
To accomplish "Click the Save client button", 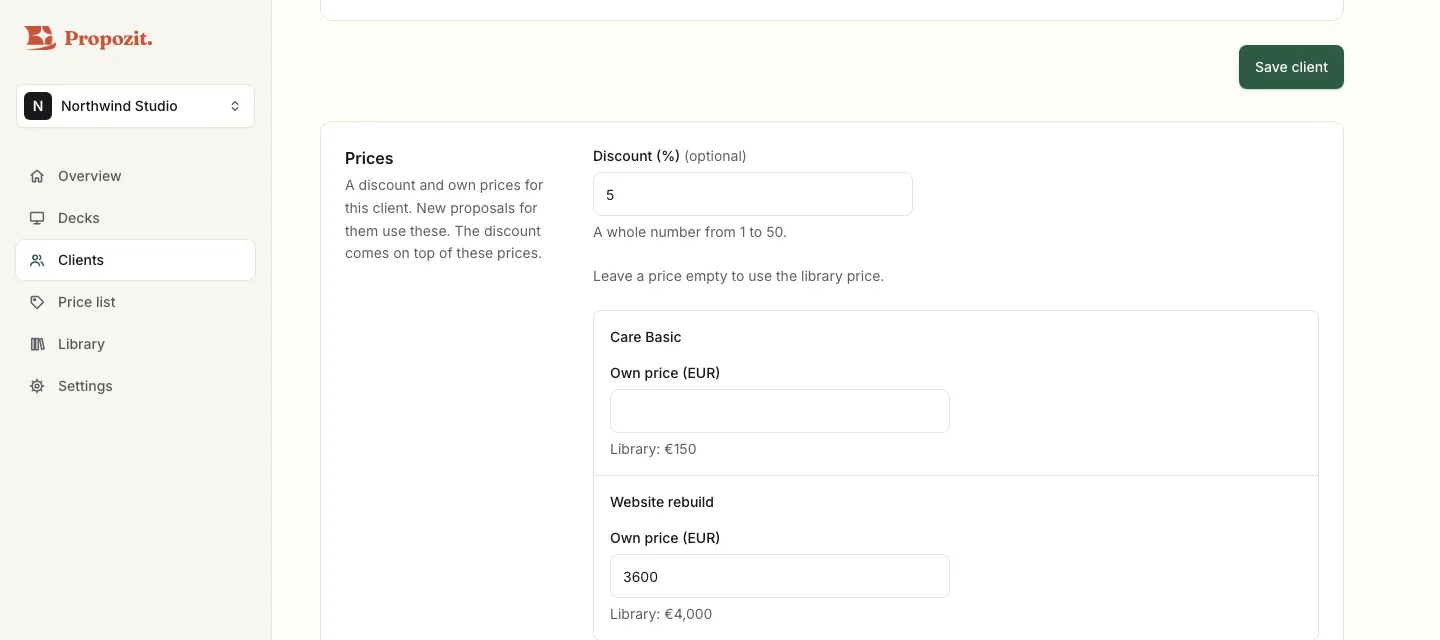I will [1291, 67].
